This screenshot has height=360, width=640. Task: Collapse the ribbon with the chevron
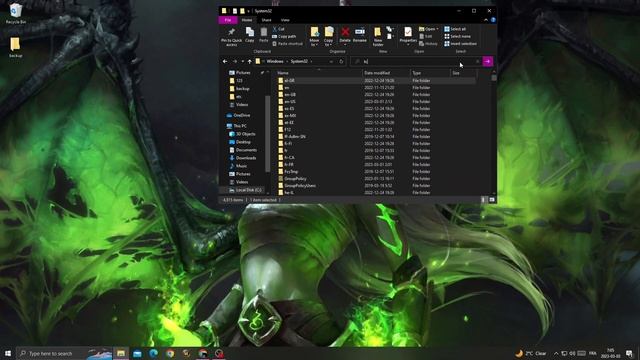(x=486, y=20)
